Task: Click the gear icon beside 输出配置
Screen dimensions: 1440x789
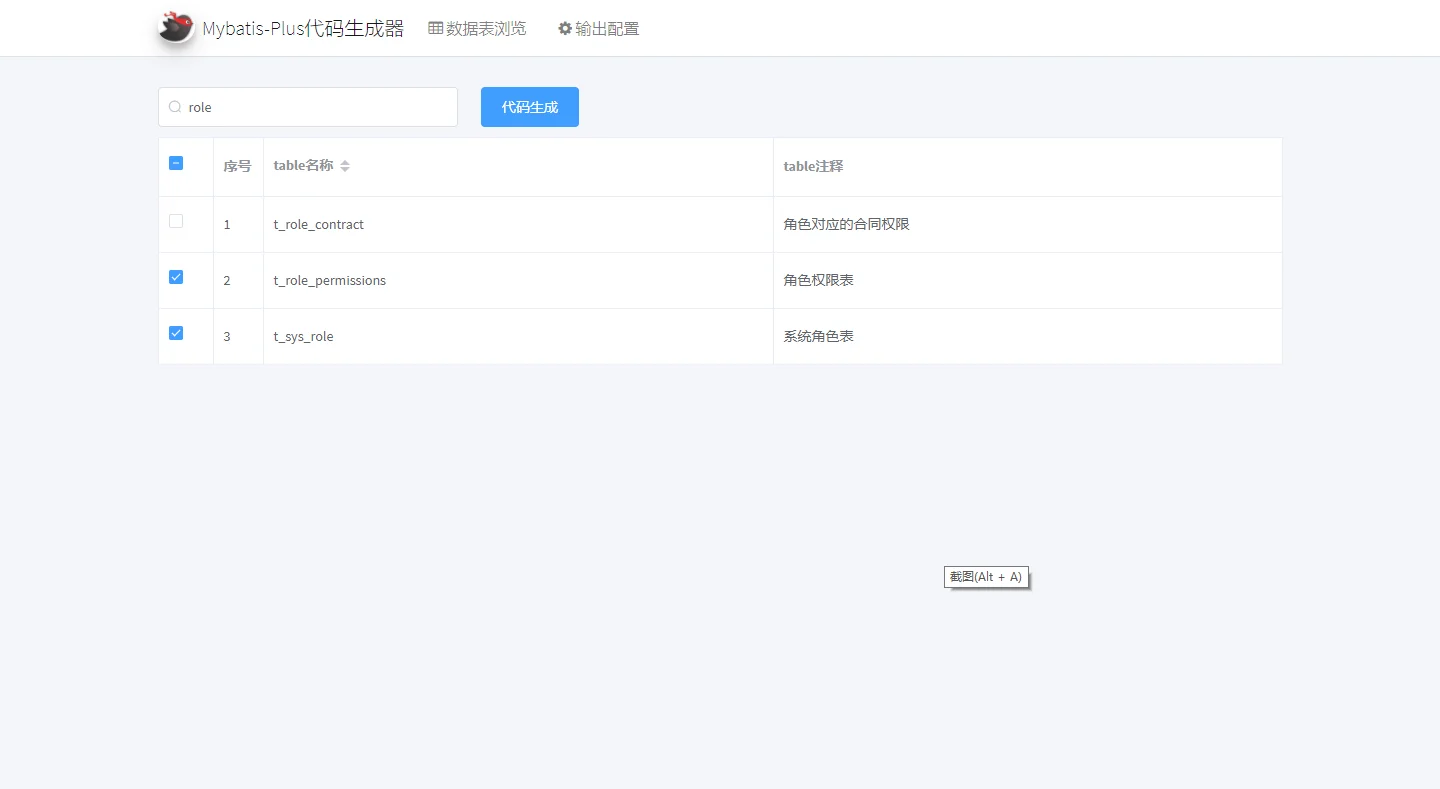Action: point(565,28)
